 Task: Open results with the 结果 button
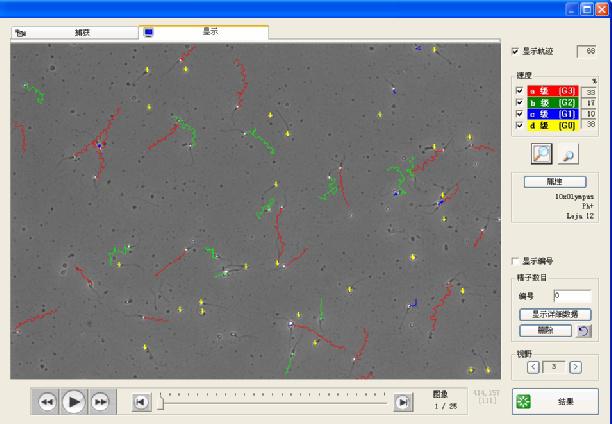554,401
